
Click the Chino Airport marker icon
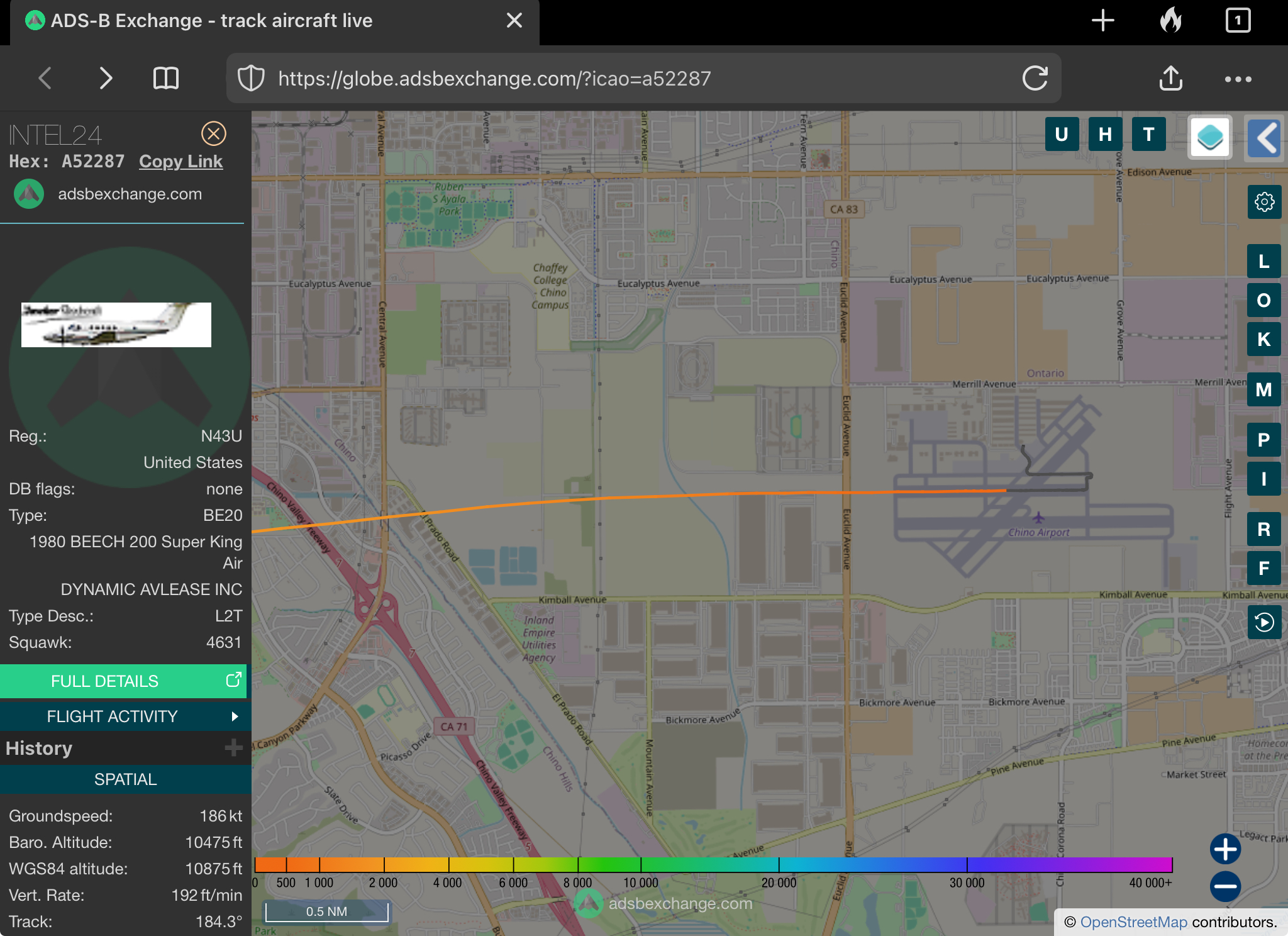pyautogui.click(x=1038, y=518)
